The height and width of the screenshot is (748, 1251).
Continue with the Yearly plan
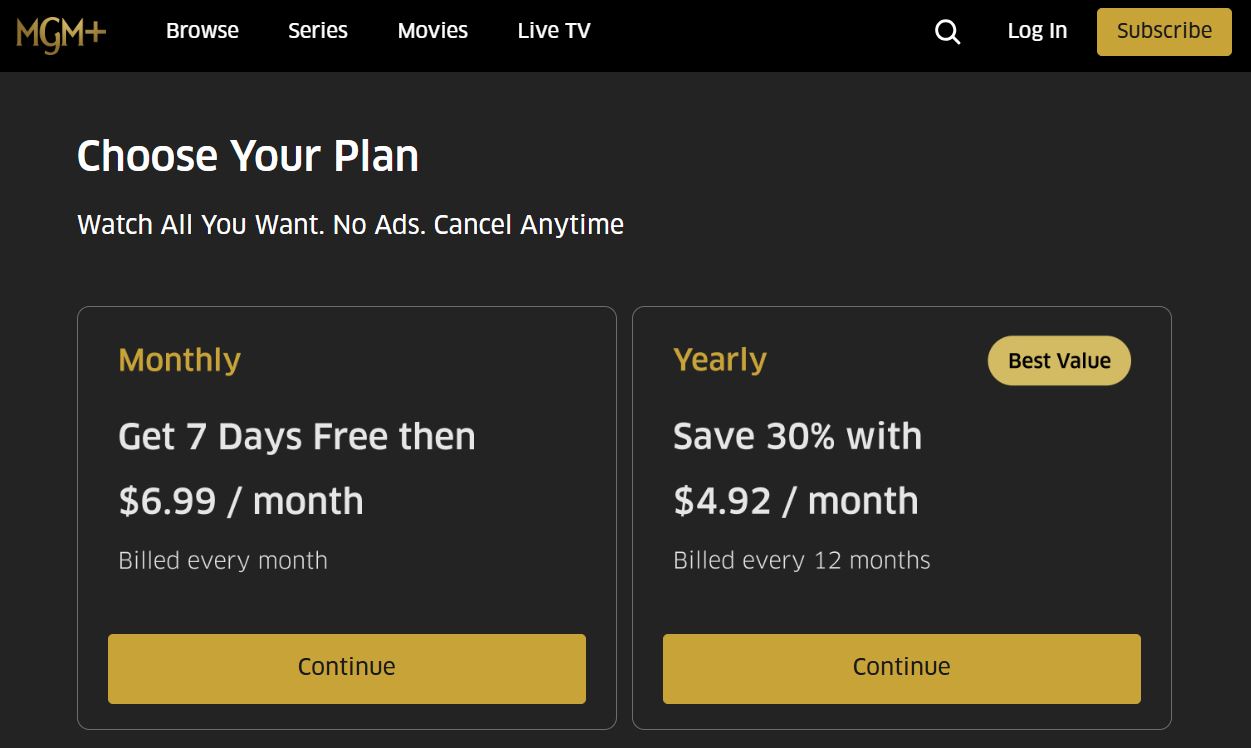[x=901, y=667]
